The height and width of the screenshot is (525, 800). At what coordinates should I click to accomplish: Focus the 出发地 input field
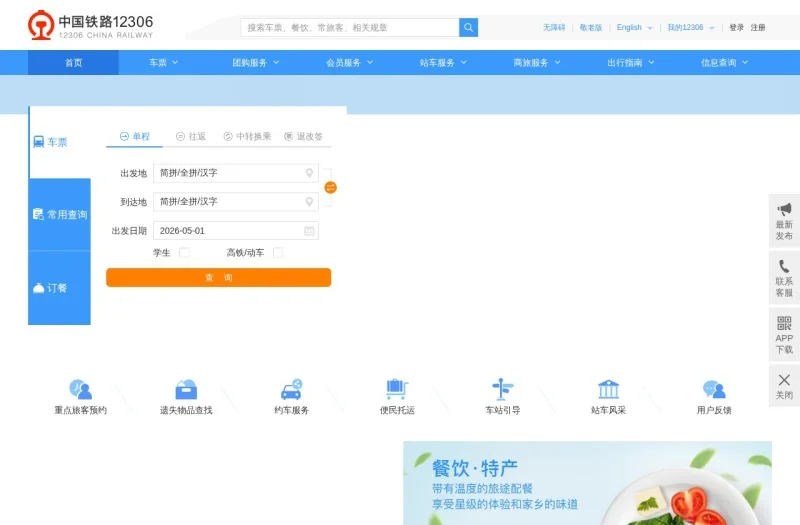(236, 173)
